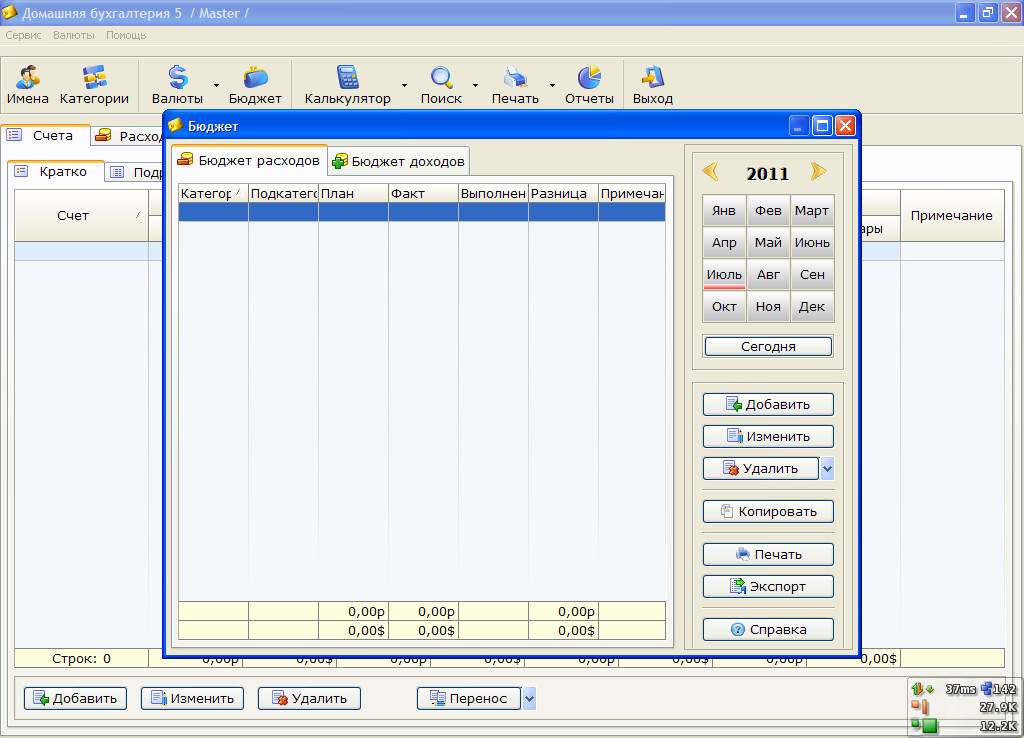Click the Отчеты pie chart icon
Screen dimensions: 1024x738
coord(589,85)
